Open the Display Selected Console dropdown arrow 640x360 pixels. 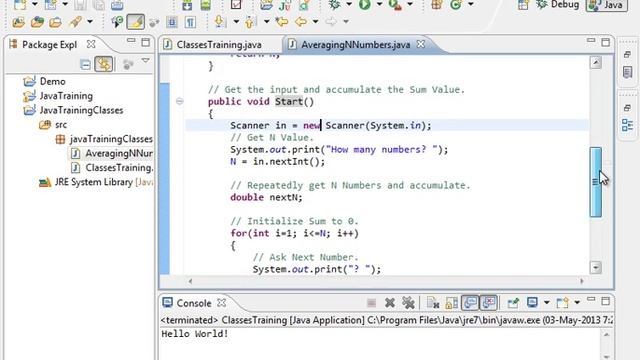tap(547, 302)
